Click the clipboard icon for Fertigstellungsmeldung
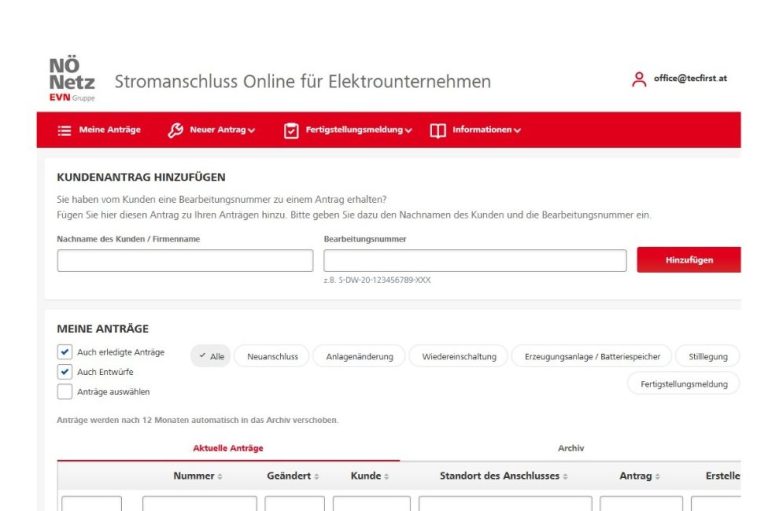The width and height of the screenshot is (768, 511). (291, 130)
